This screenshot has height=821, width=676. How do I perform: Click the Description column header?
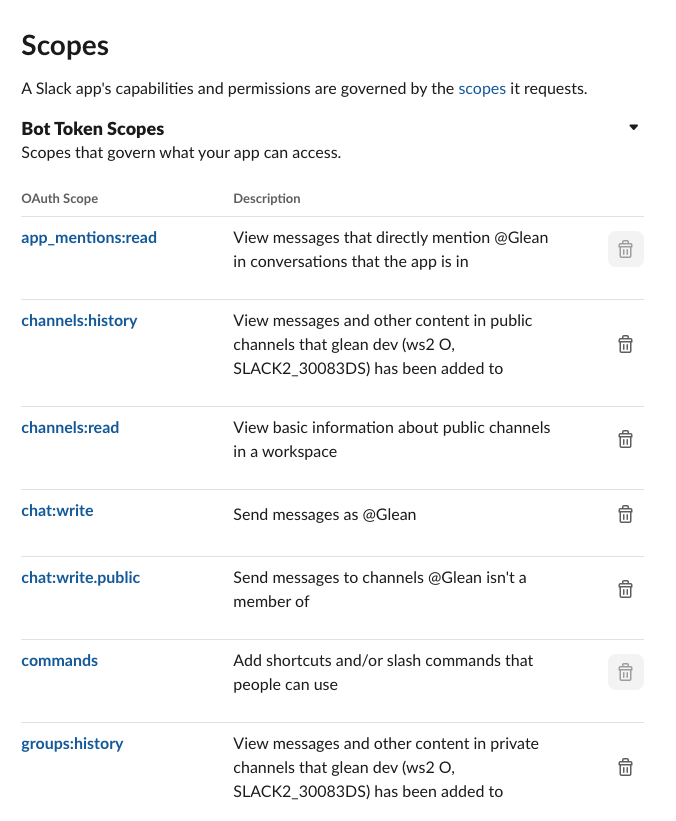click(267, 199)
